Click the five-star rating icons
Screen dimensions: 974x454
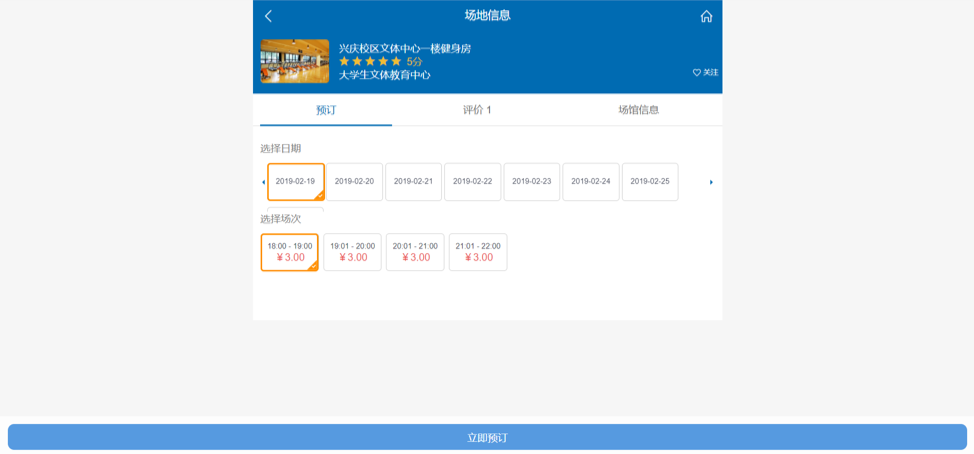tap(370, 62)
